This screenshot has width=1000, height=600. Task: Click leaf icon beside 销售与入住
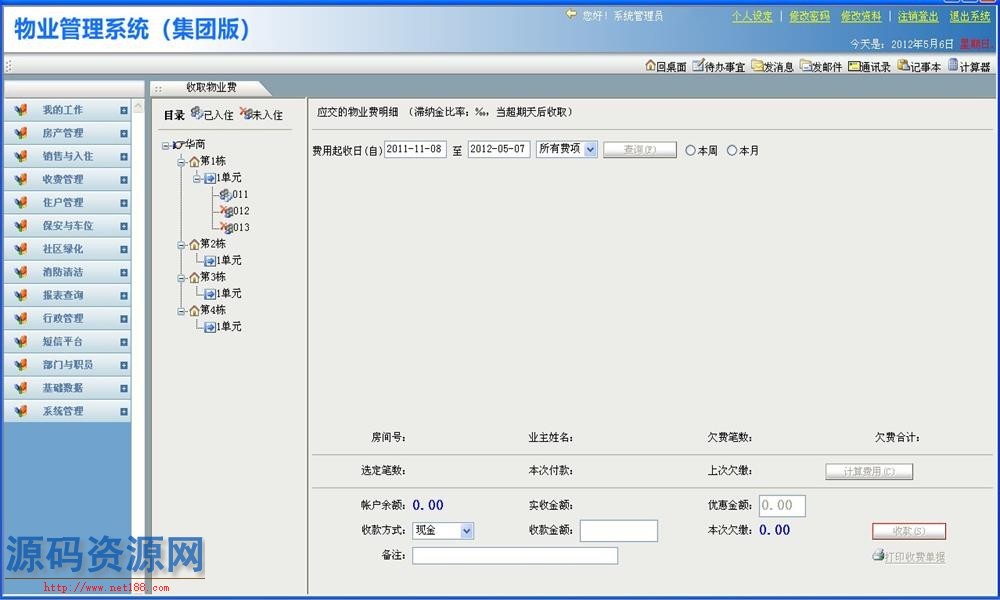click(x=20, y=156)
